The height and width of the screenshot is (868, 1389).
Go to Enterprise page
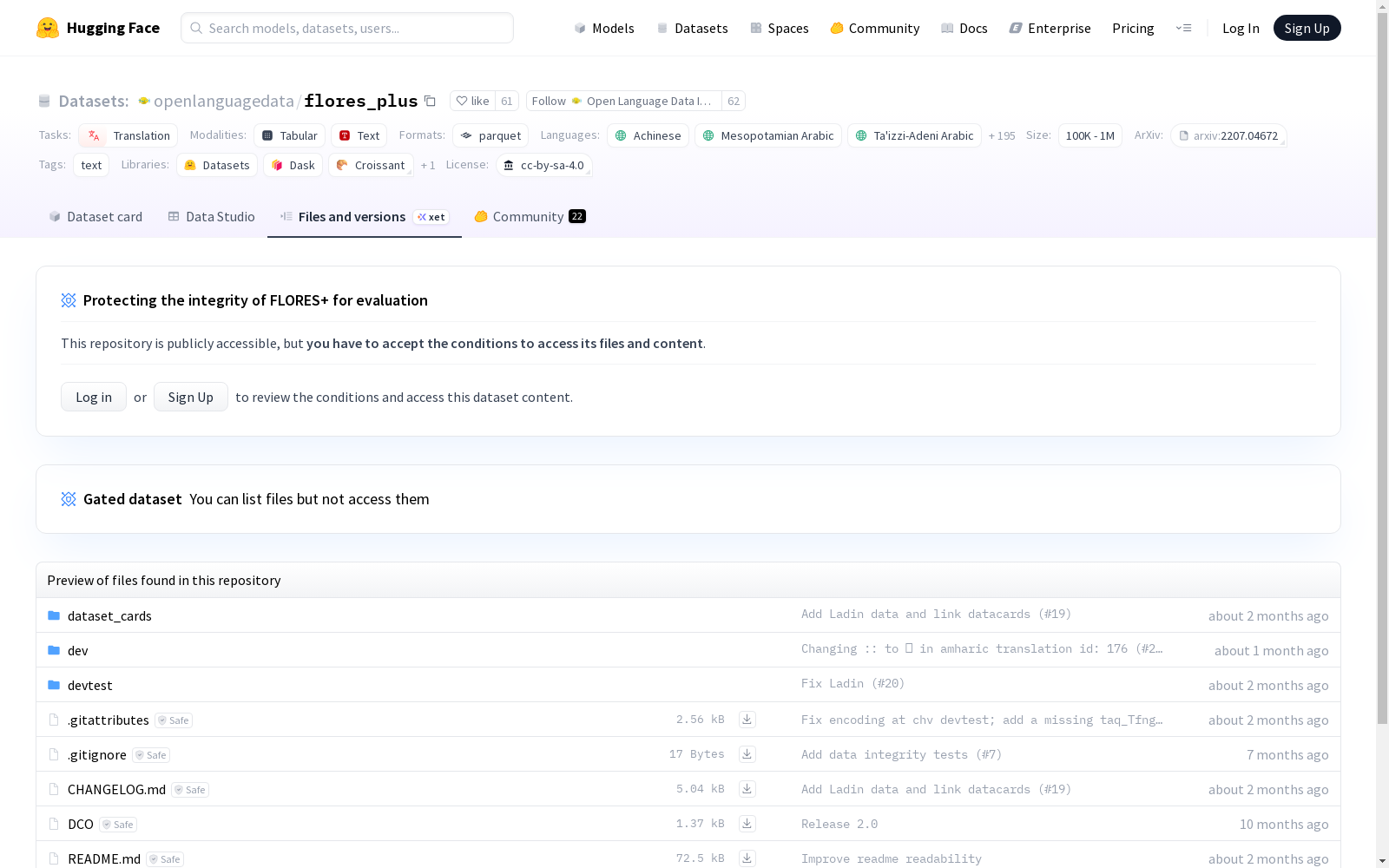(1050, 28)
